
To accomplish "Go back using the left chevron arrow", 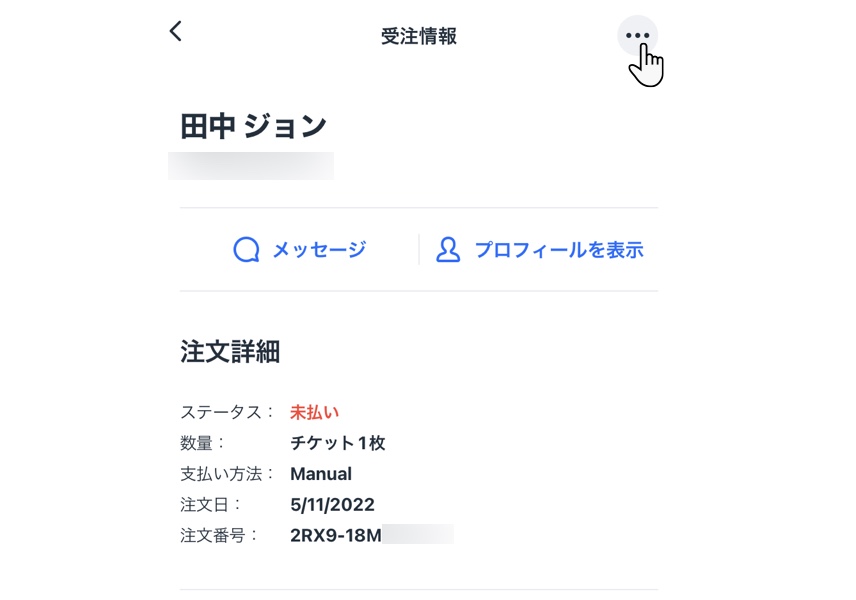I will (176, 31).
